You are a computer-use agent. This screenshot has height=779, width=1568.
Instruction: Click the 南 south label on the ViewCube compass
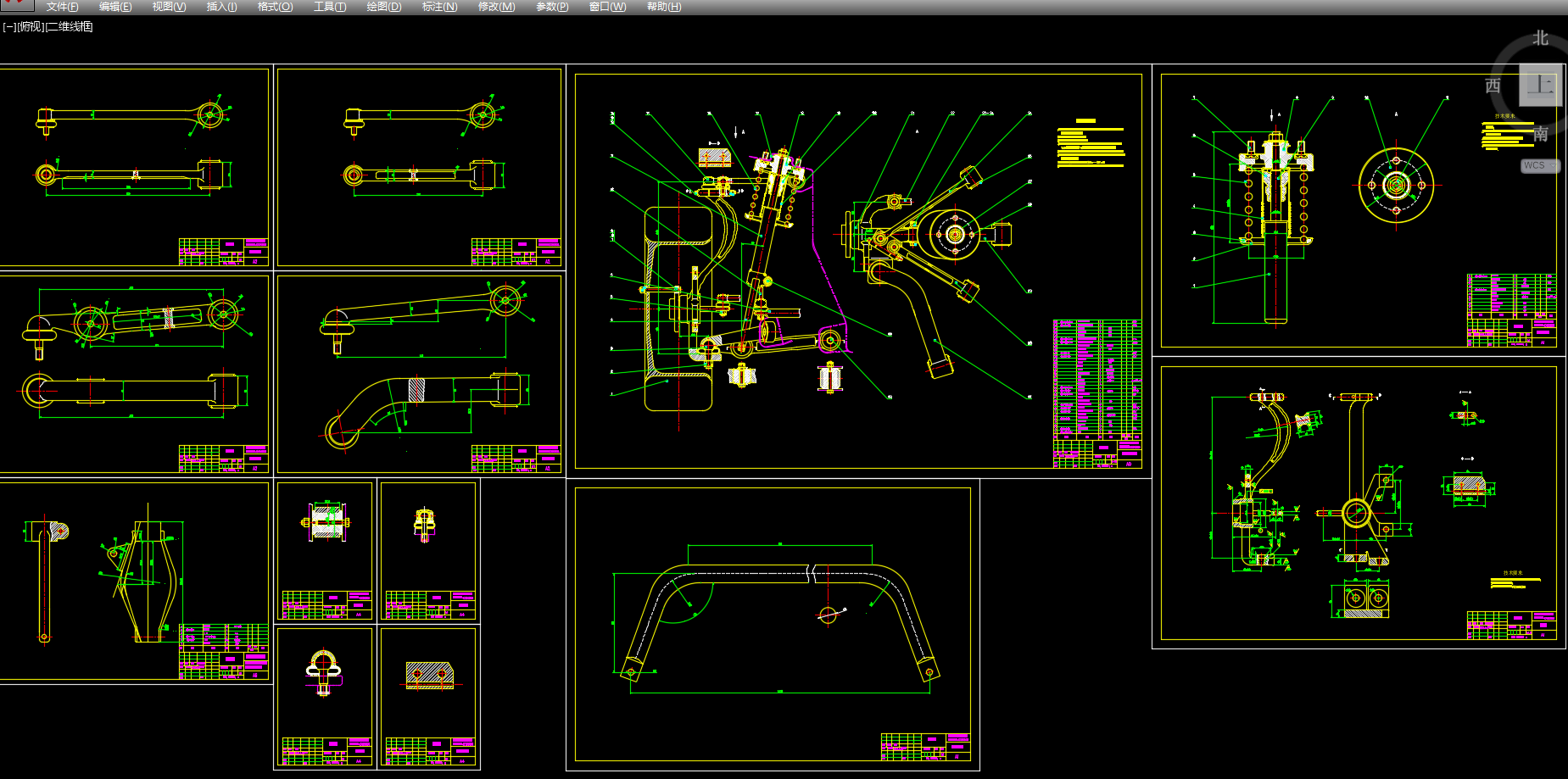pyautogui.click(x=1541, y=134)
